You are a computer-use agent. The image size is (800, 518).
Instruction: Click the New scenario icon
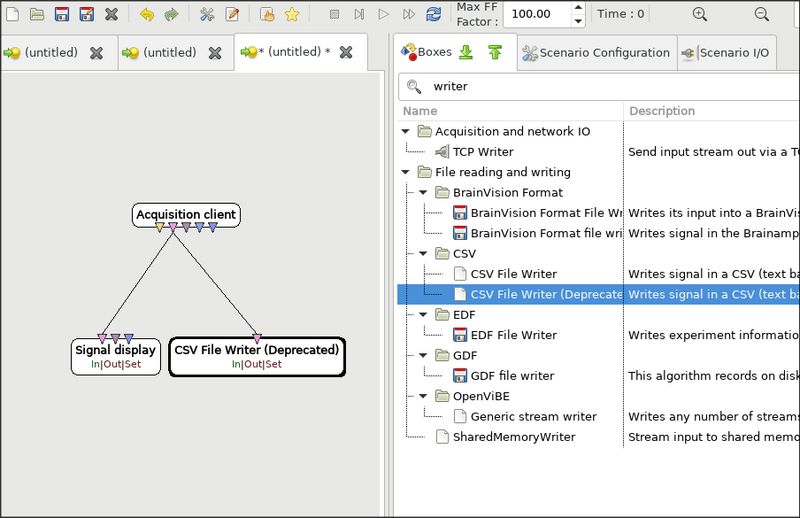(x=11, y=14)
